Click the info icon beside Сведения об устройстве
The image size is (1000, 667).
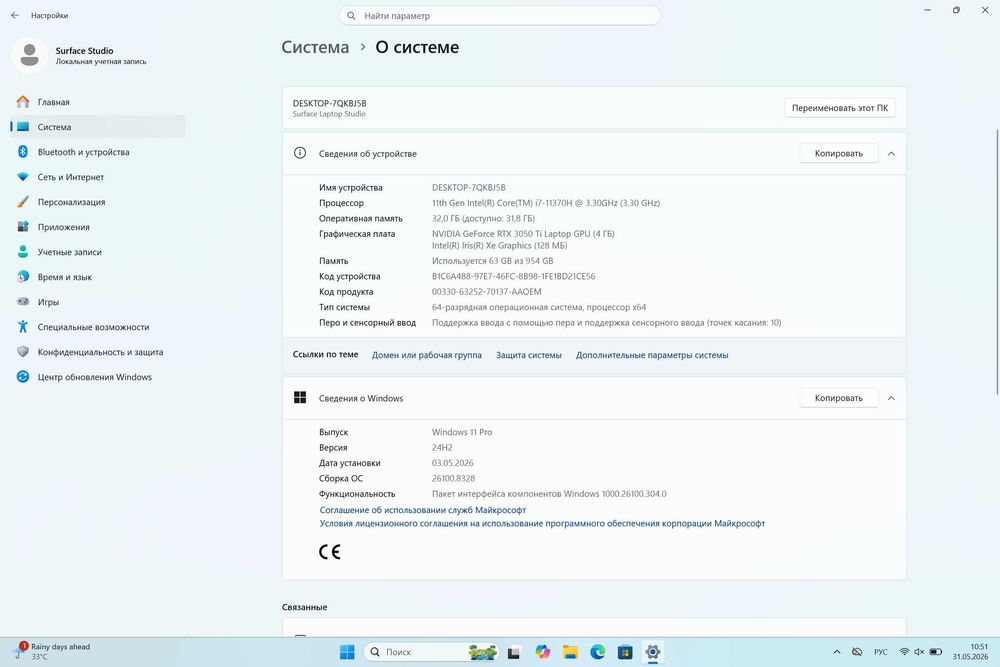click(300, 153)
